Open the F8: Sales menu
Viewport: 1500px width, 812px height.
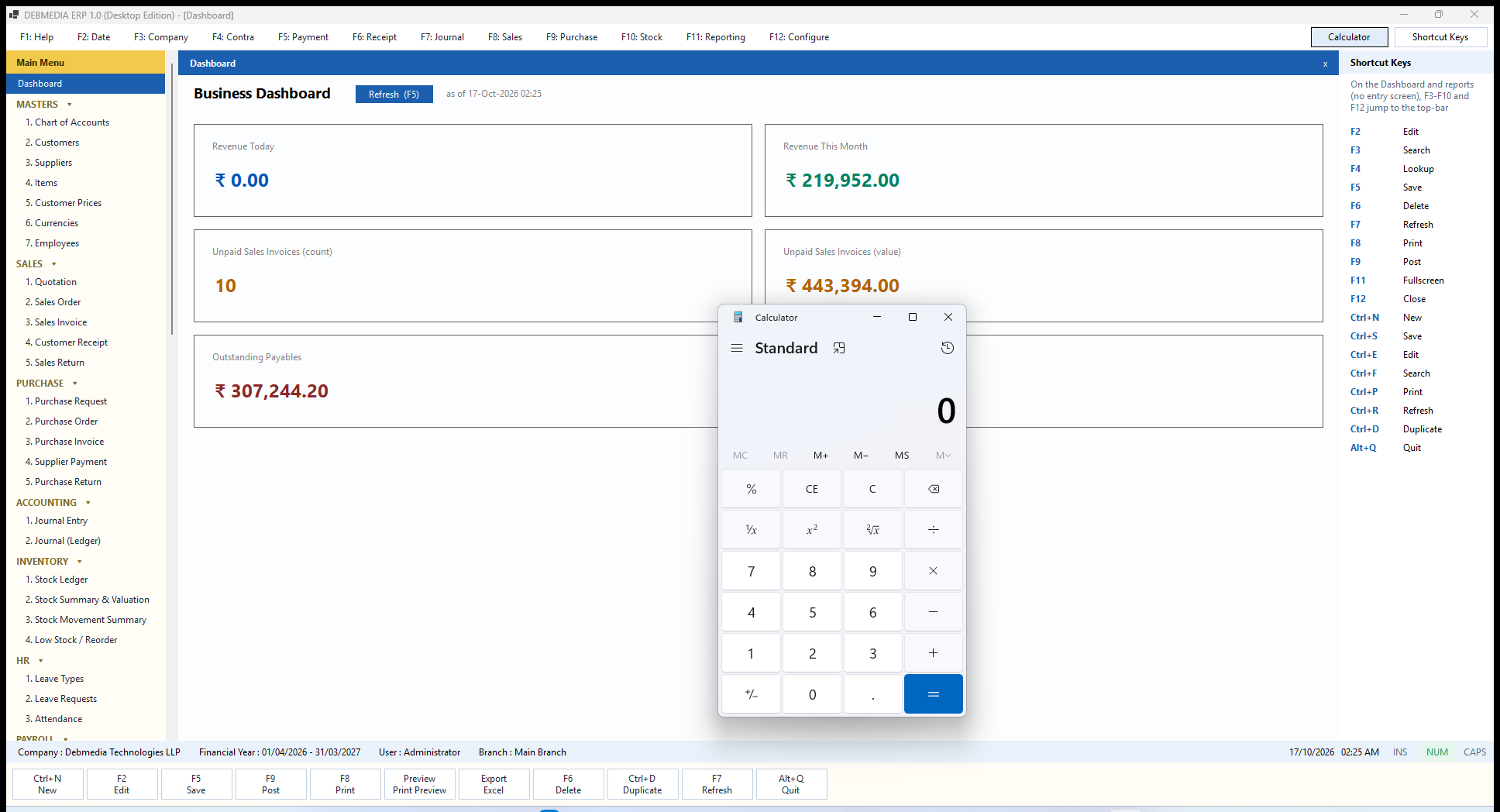click(x=505, y=37)
